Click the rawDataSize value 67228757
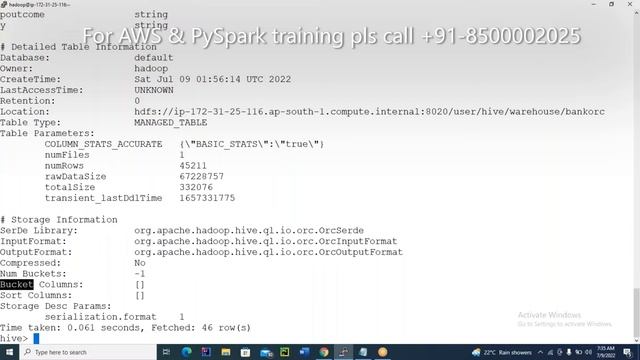 202,176
